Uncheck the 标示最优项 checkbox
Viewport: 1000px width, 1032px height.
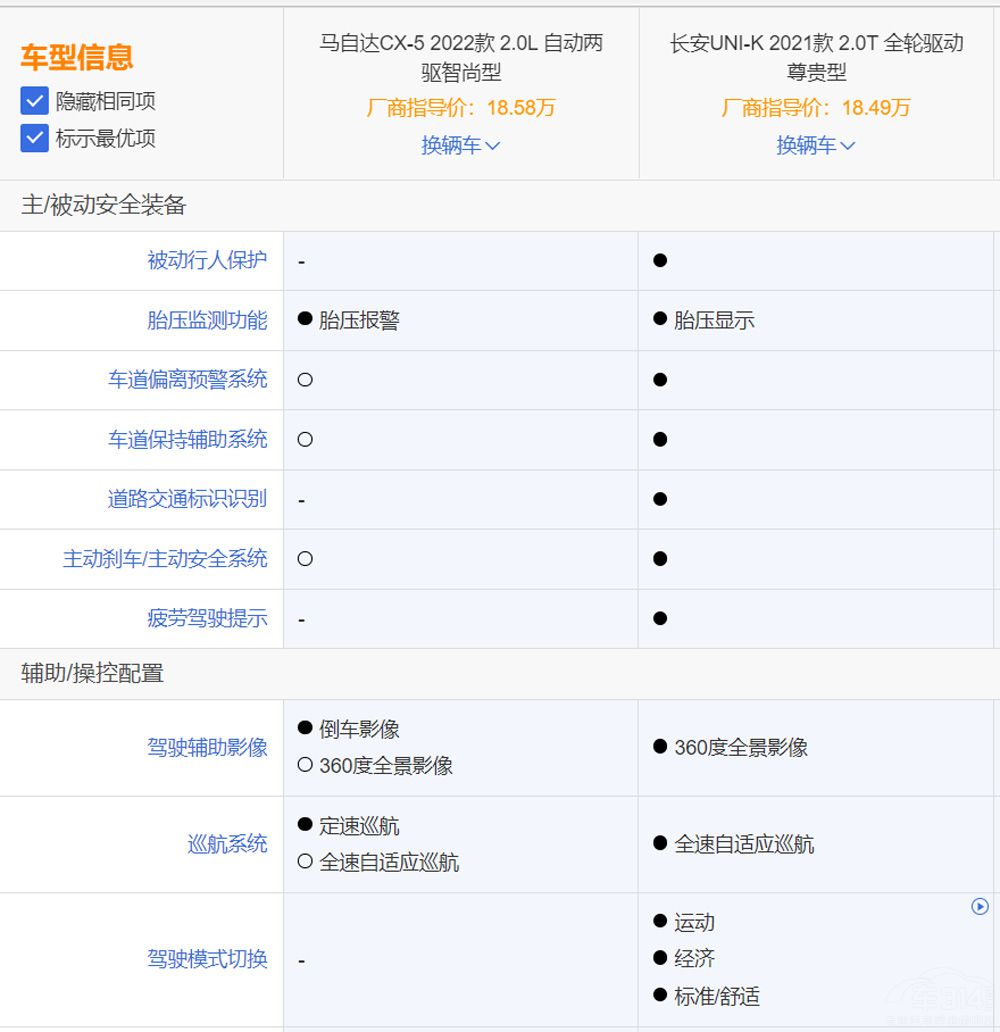click(34, 139)
